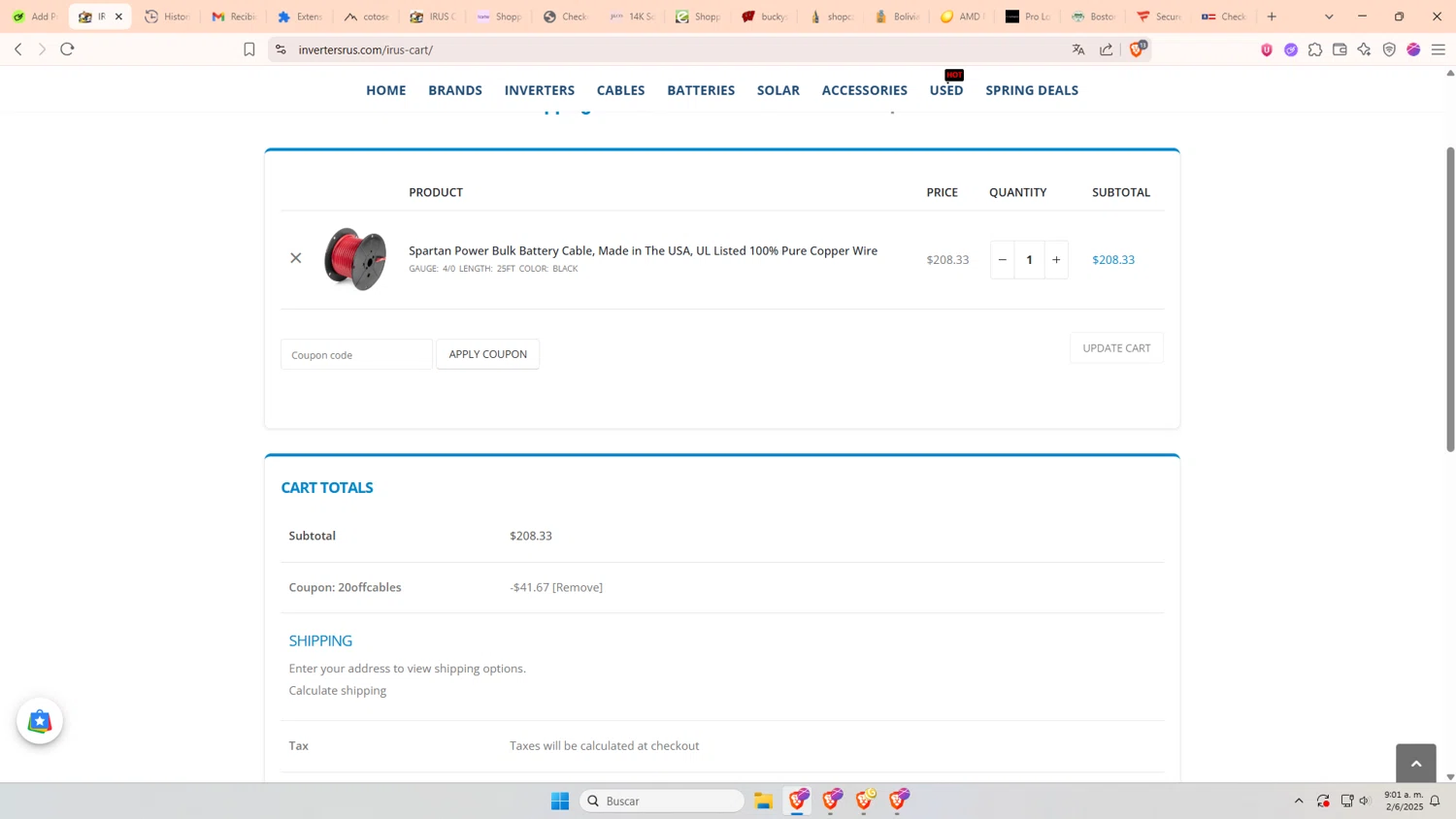Image resolution: width=1456 pixels, height=819 pixels.
Task: Open a new browser tab
Action: coord(1272,16)
